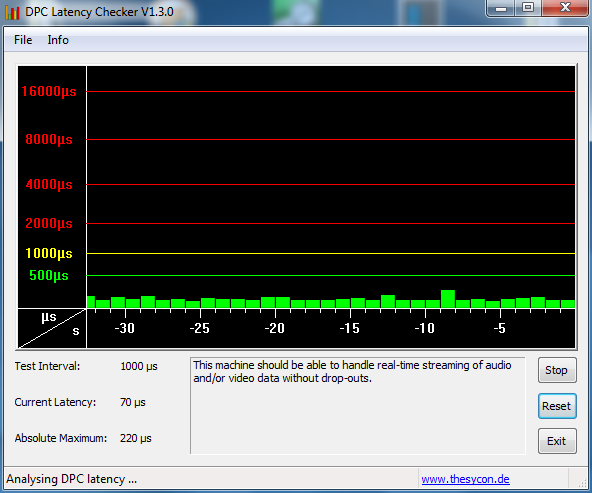The width and height of the screenshot is (592, 493).
Task: Click the 16000µs red threshold label
Action: click(49, 91)
